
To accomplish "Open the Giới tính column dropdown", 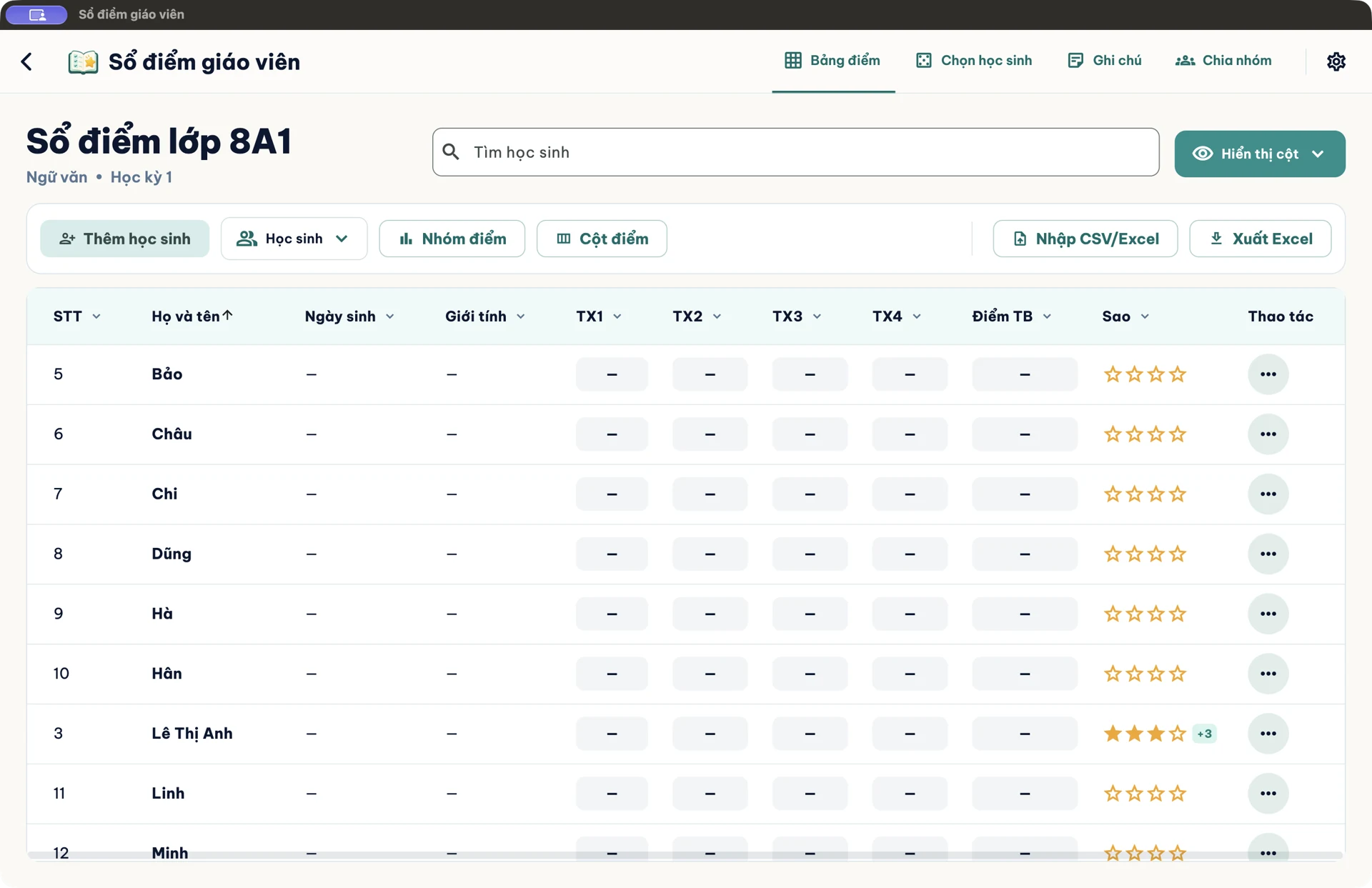I will (521, 316).
